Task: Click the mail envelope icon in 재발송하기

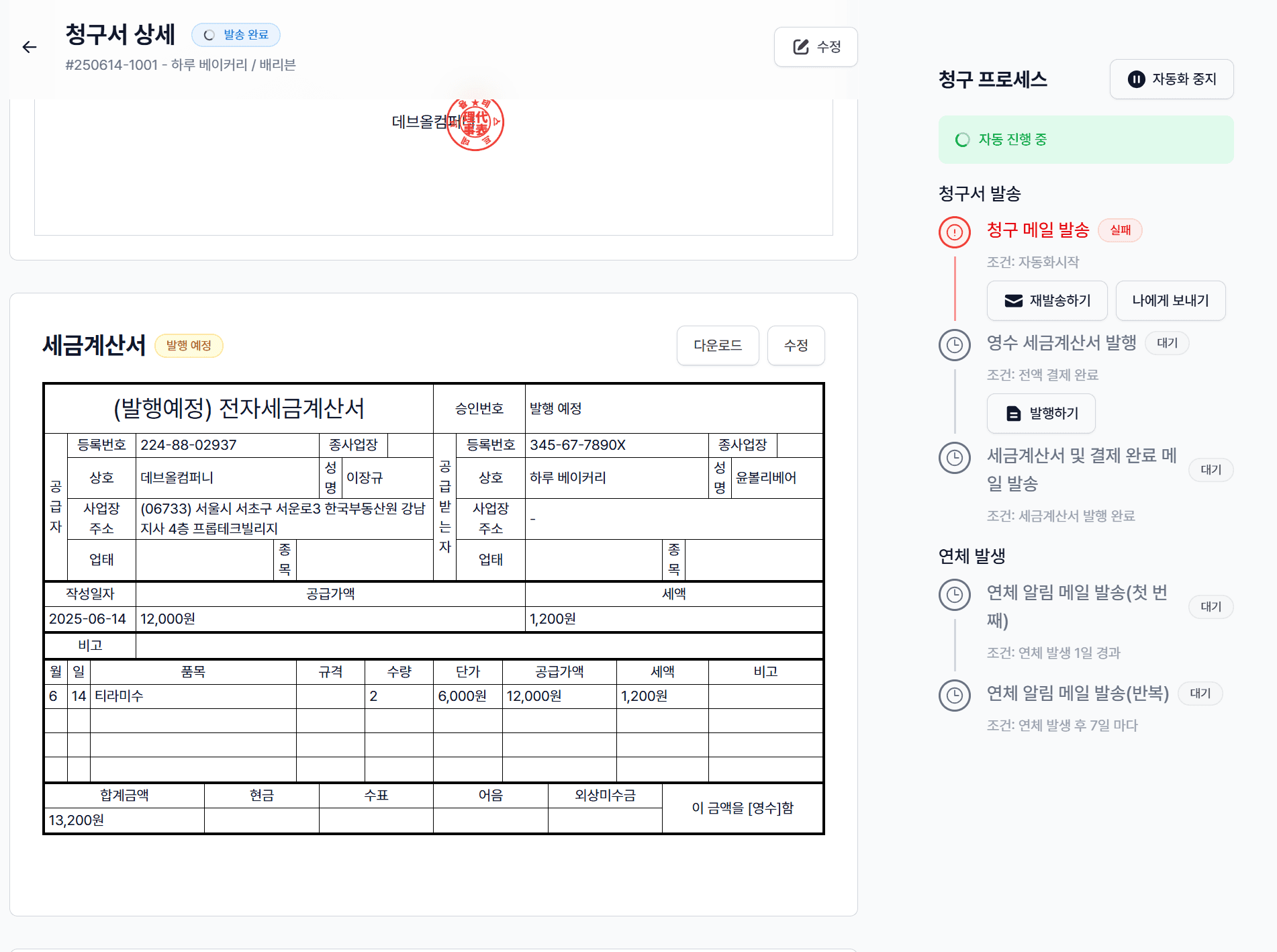Action: [x=1013, y=301]
